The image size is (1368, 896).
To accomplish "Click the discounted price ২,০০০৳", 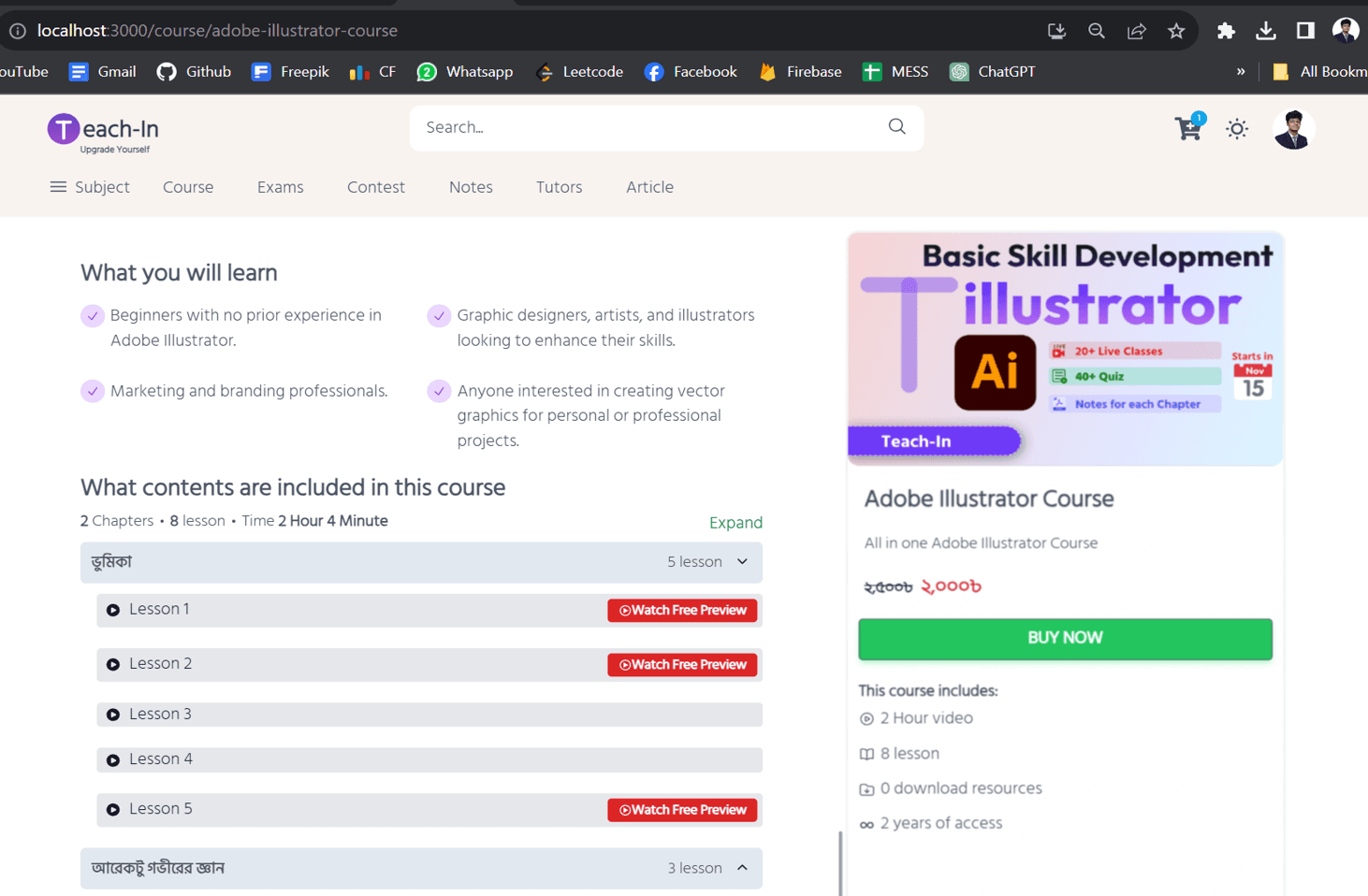I will coord(952,586).
